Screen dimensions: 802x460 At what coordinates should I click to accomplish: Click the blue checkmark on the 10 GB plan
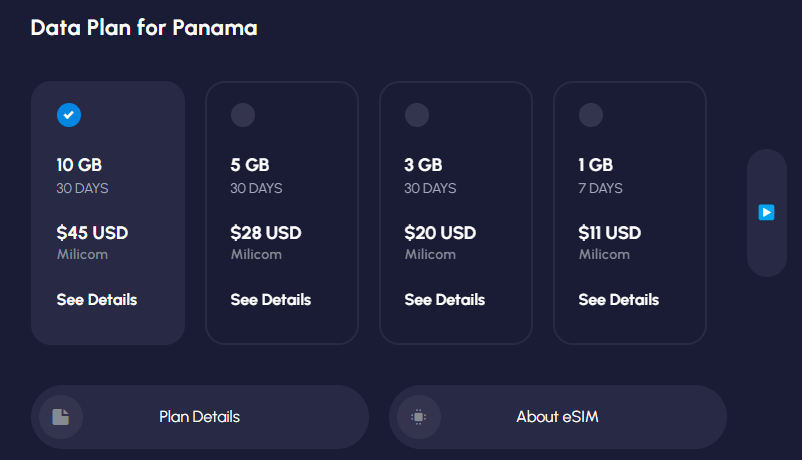coord(69,115)
